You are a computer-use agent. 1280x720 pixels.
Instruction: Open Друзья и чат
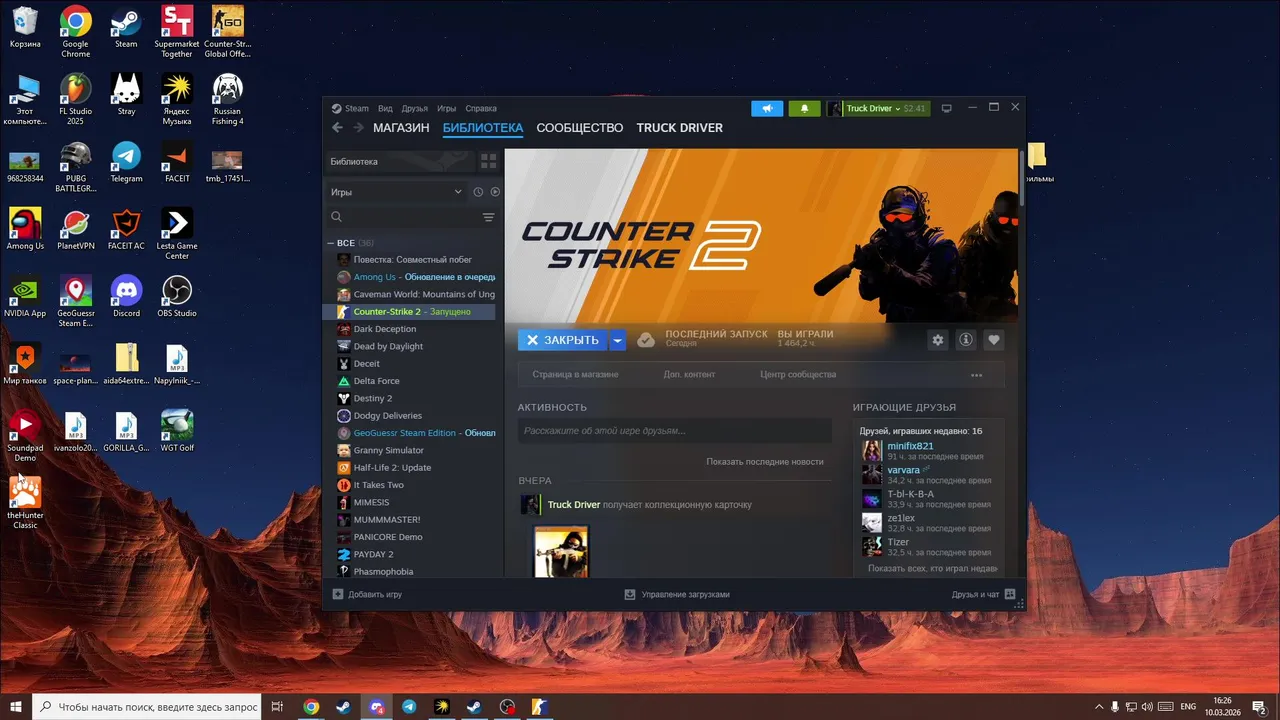click(x=983, y=594)
